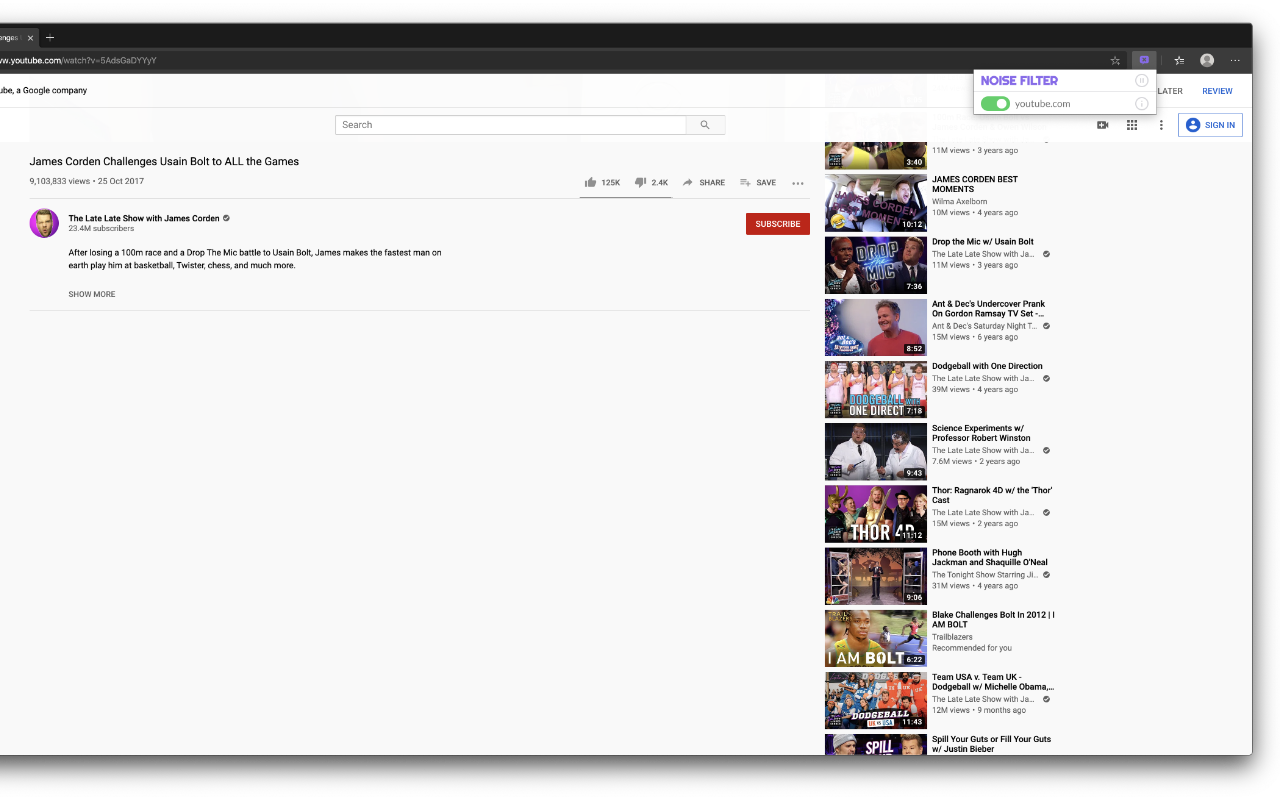Image resolution: width=1280 pixels, height=800 pixels.
Task: Click the 23.4M subscribers text
Action: 101,229
